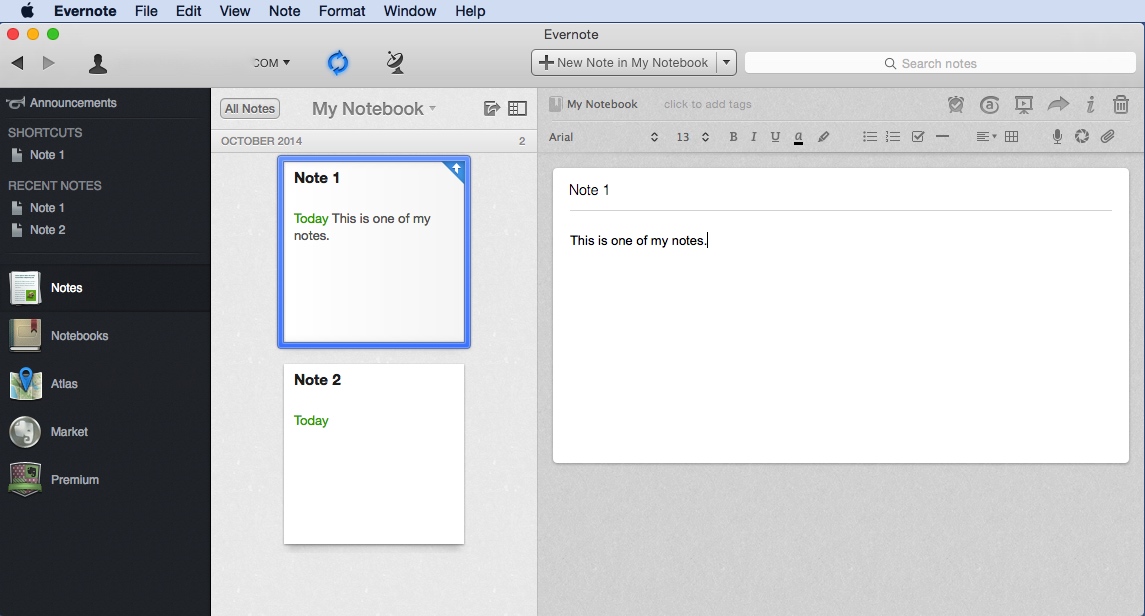The image size is (1145, 616).
Task: Toggle italic formatting
Action: [754, 137]
